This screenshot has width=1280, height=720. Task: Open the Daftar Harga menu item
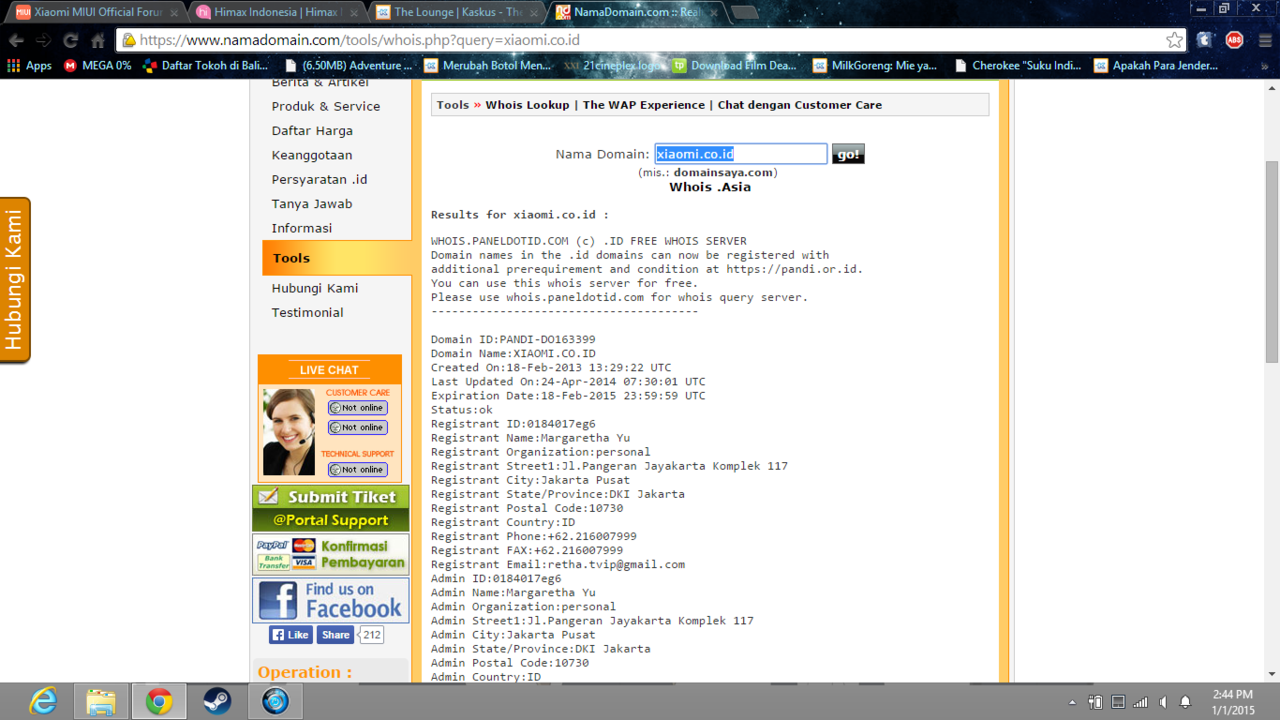(312, 131)
